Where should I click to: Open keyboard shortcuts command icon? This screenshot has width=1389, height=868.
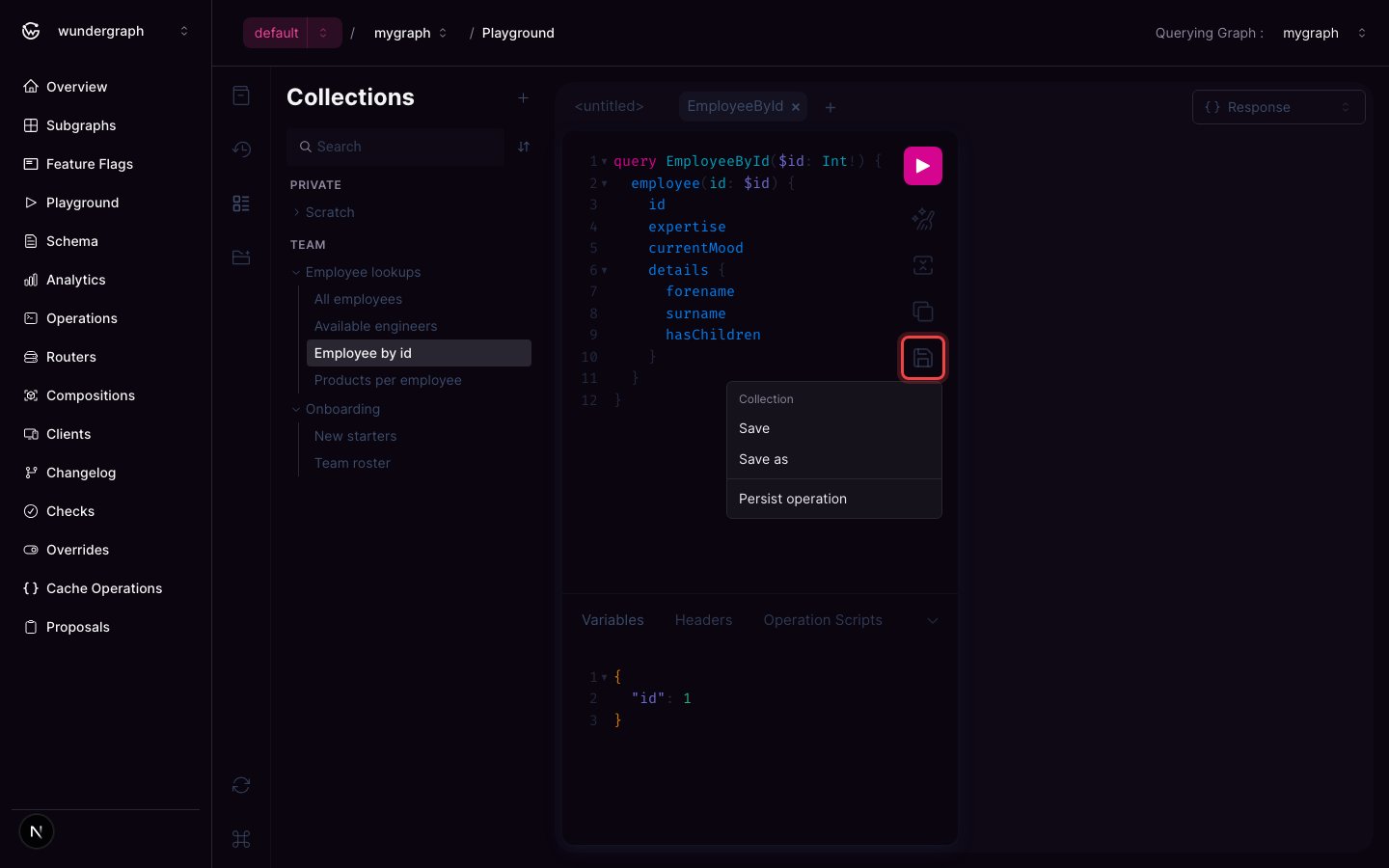(241, 839)
